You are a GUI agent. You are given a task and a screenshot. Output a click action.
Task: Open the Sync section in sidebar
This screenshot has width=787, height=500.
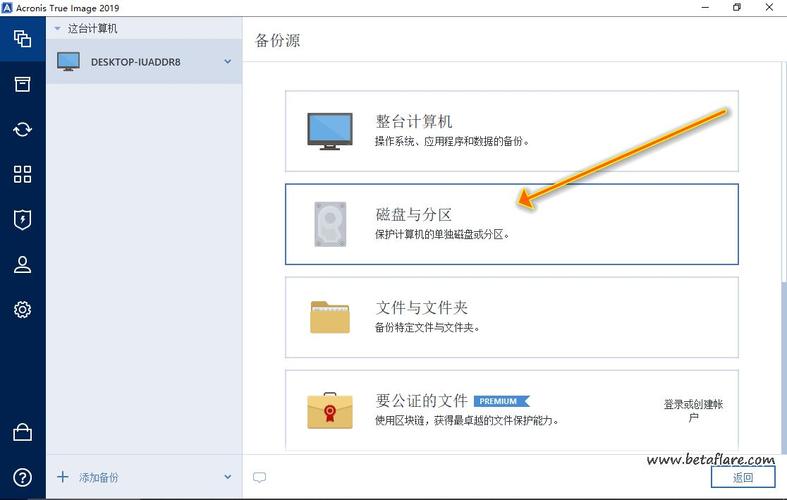pos(23,130)
